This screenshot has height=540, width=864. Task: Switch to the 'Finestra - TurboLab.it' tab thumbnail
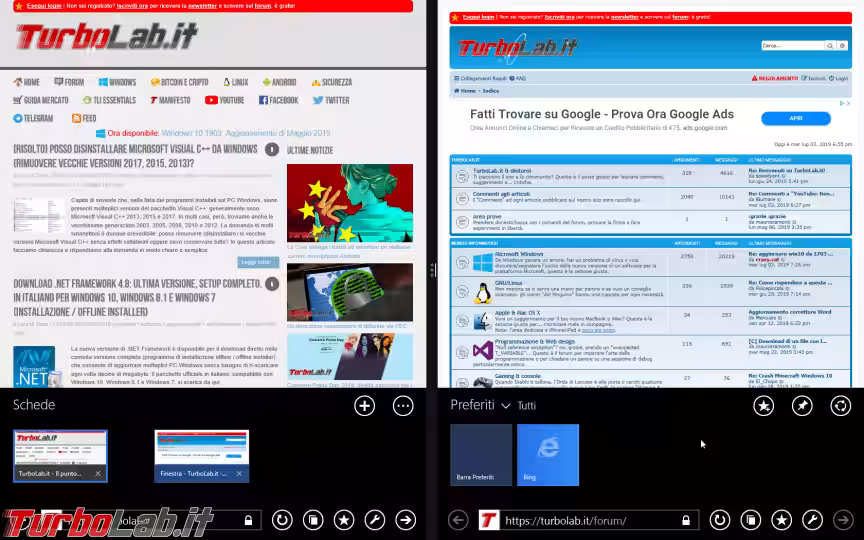(202, 456)
